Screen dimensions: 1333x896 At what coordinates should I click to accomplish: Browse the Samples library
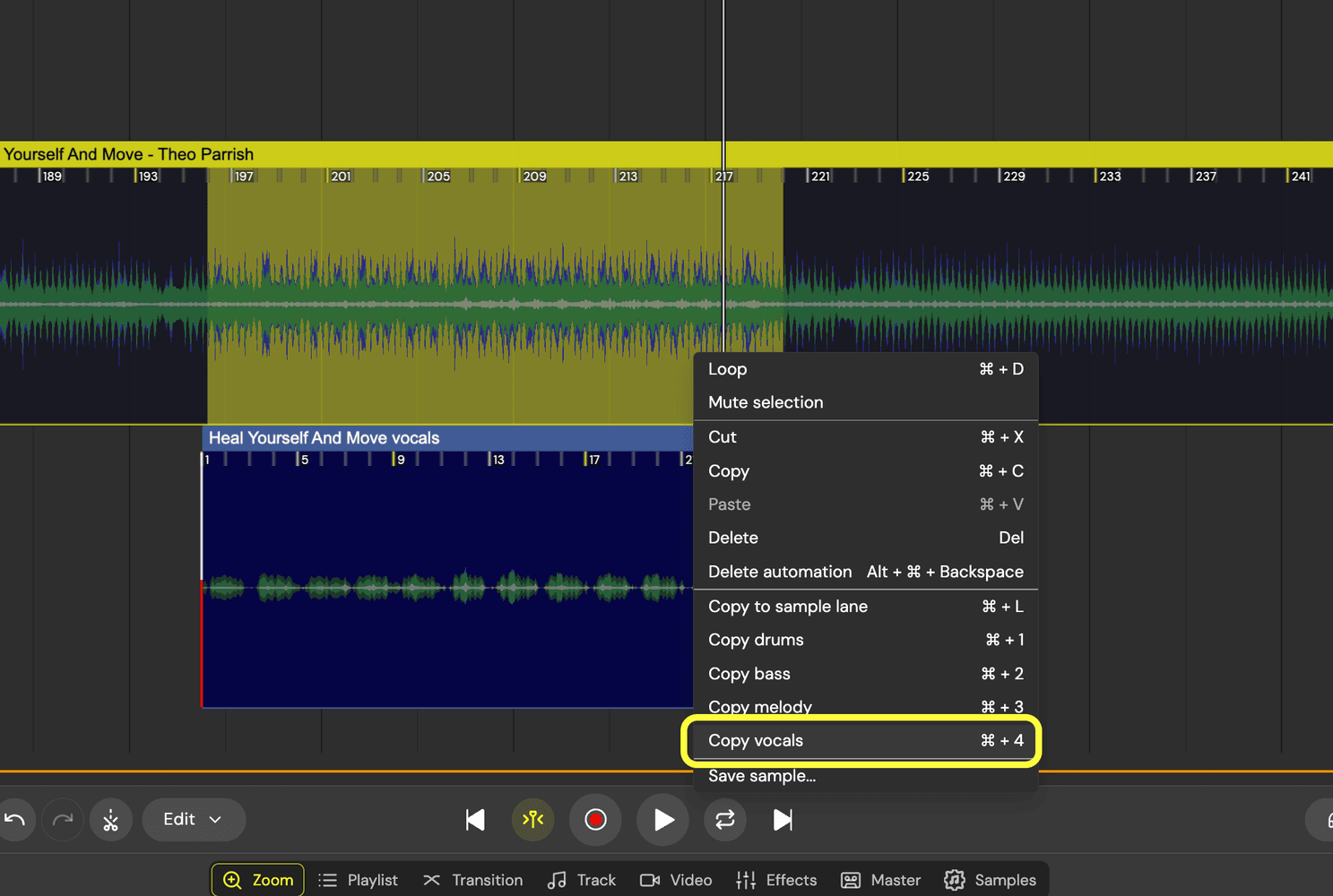[991, 880]
